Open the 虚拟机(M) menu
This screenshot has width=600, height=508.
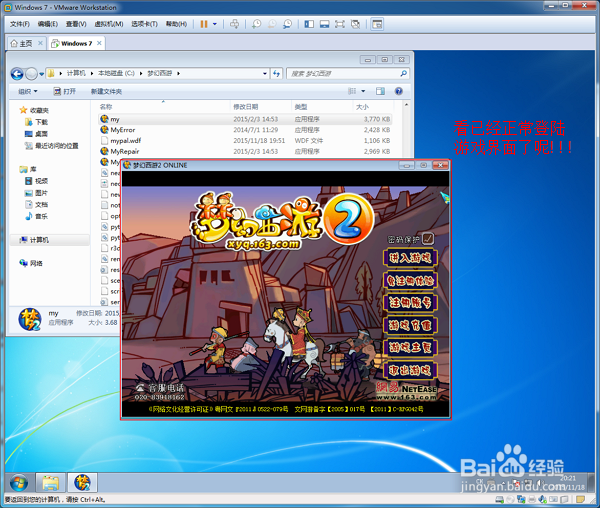click(x=109, y=24)
